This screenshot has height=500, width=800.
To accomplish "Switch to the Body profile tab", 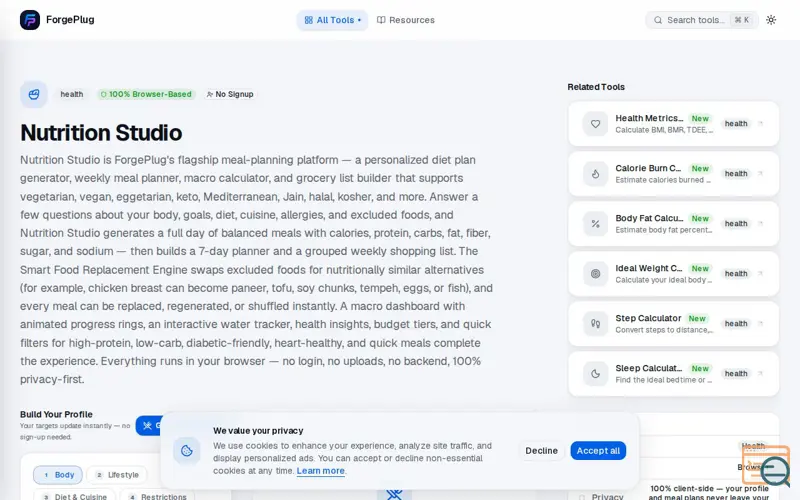I will click(58, 475).
